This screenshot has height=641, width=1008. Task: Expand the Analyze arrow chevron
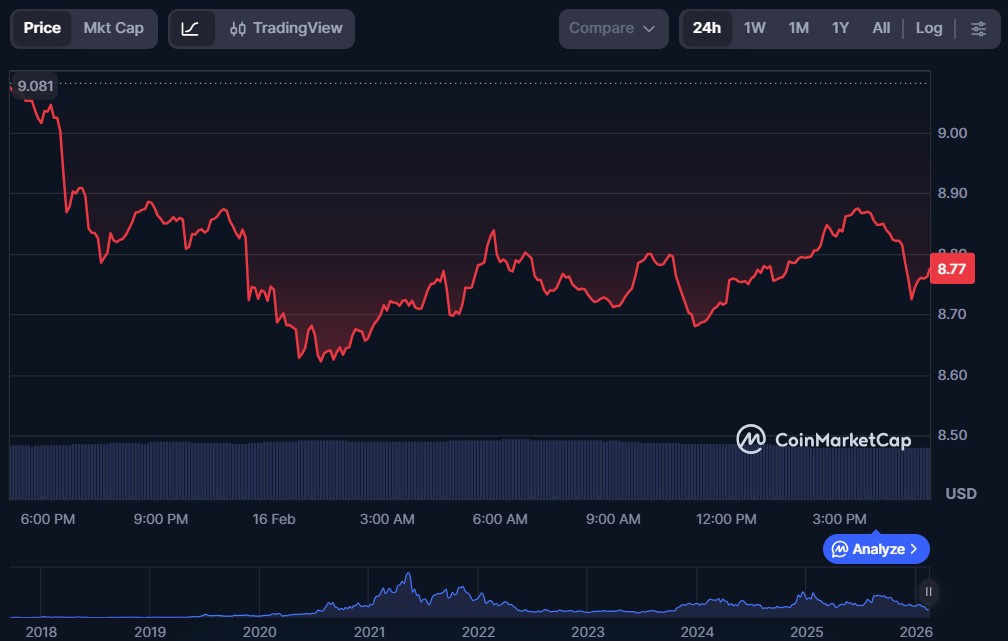click(913, 549)
